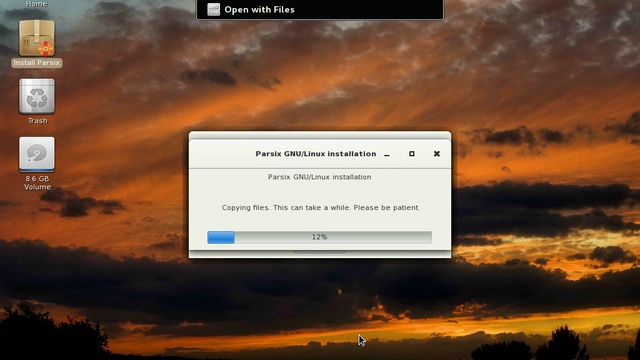Screen dimensions: 640x360
Task: Click the Trash label under recycle bin
Action: coord(38,121)
